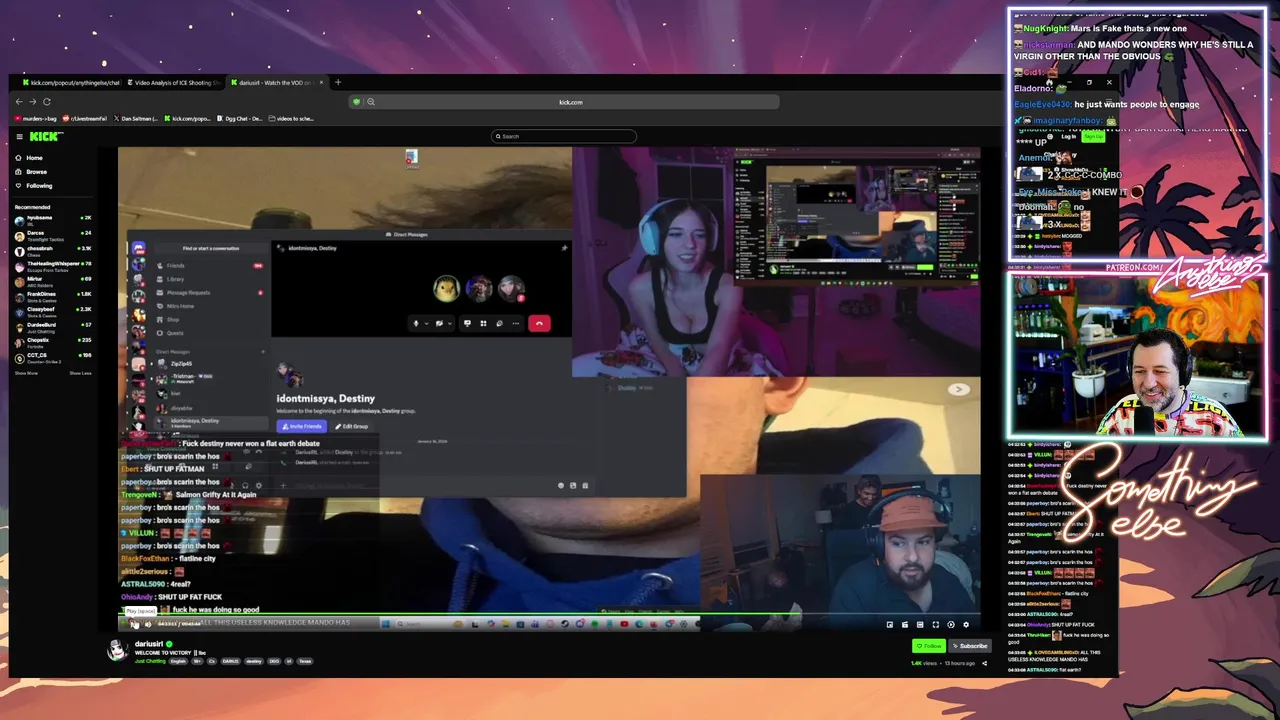Collapse list with Show Less
Viewport: 1280px width, 720px height.
pyautogui.click(x=80, y=373)
